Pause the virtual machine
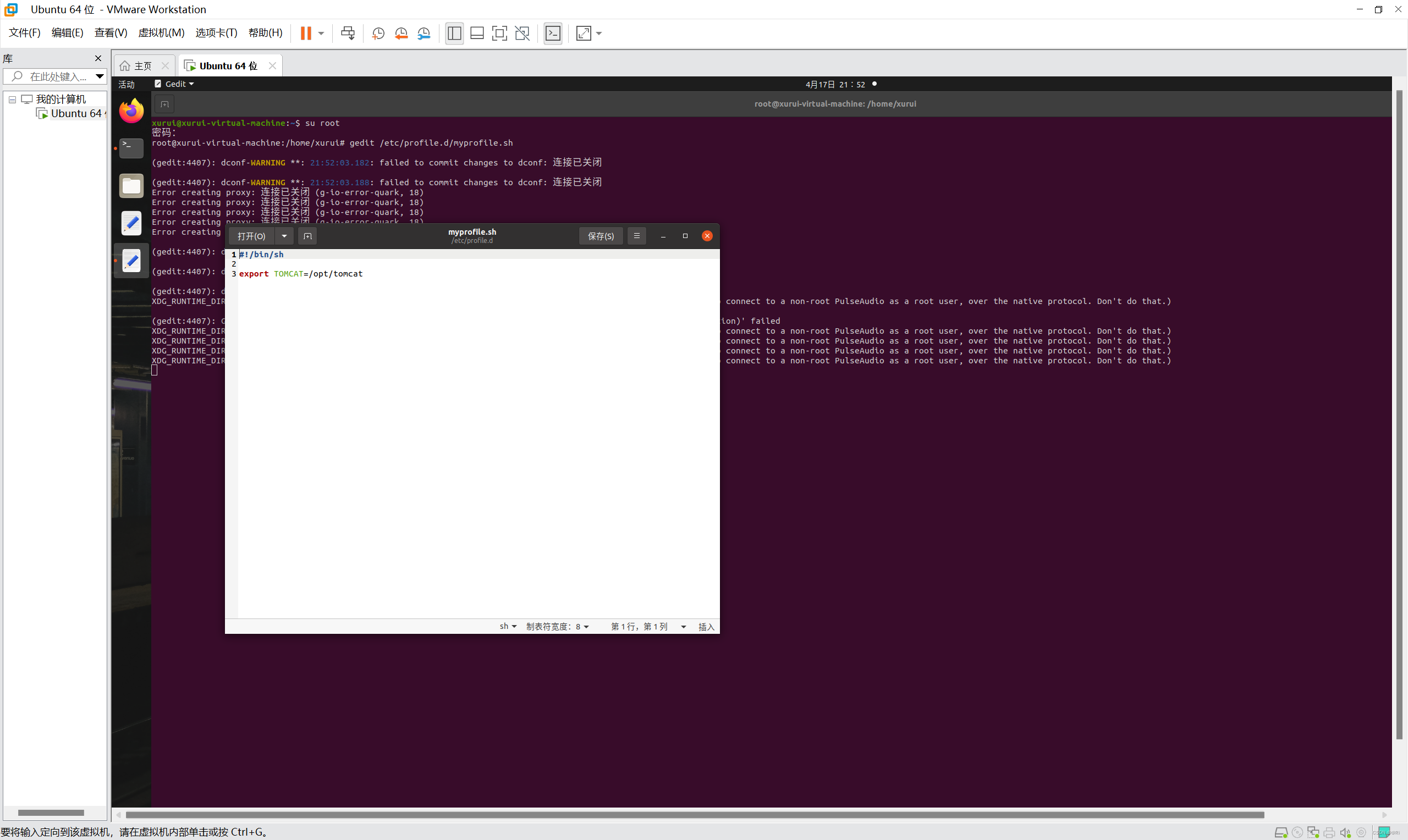Screen dimensions: 1408x840 click(x=306, y=34)
